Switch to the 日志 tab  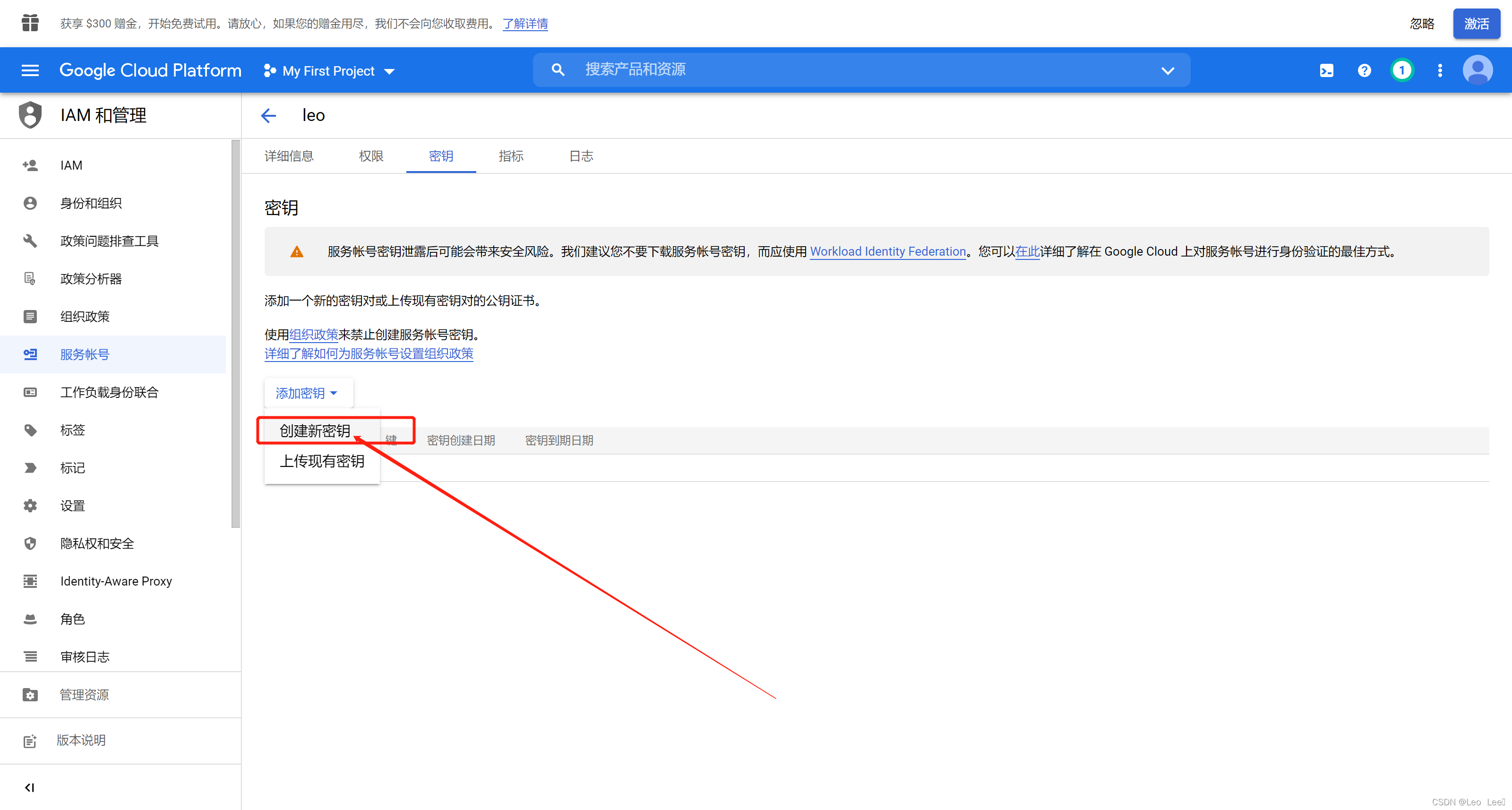pos(581,156)
